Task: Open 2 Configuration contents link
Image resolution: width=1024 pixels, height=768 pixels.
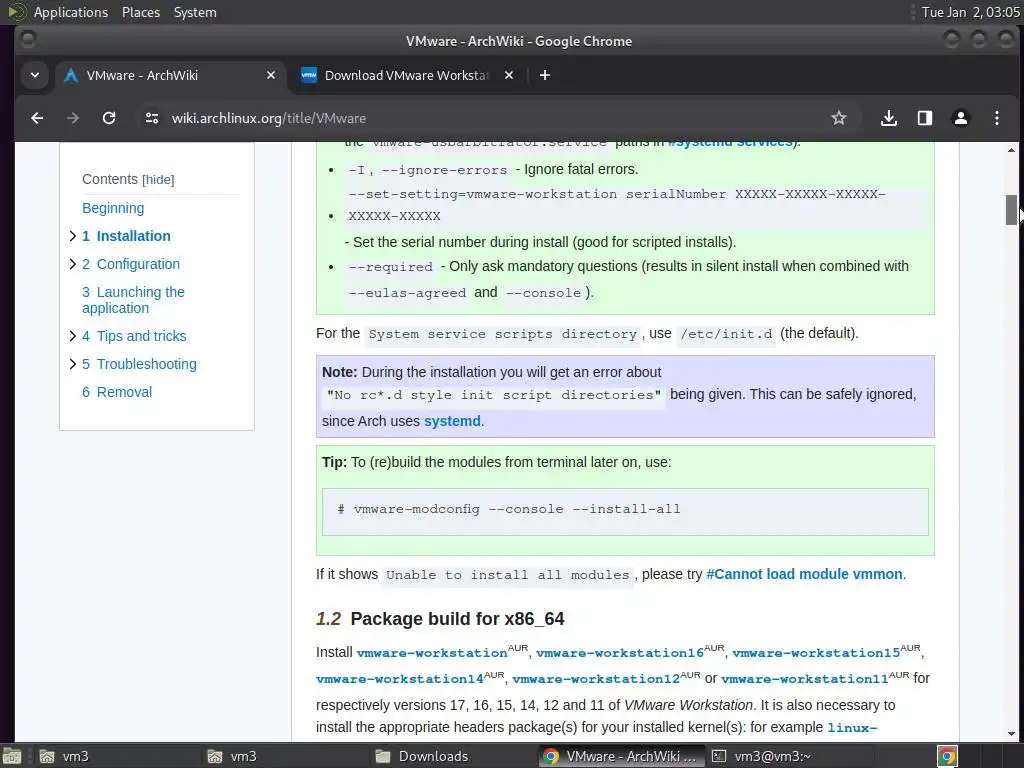Action: 131,264
